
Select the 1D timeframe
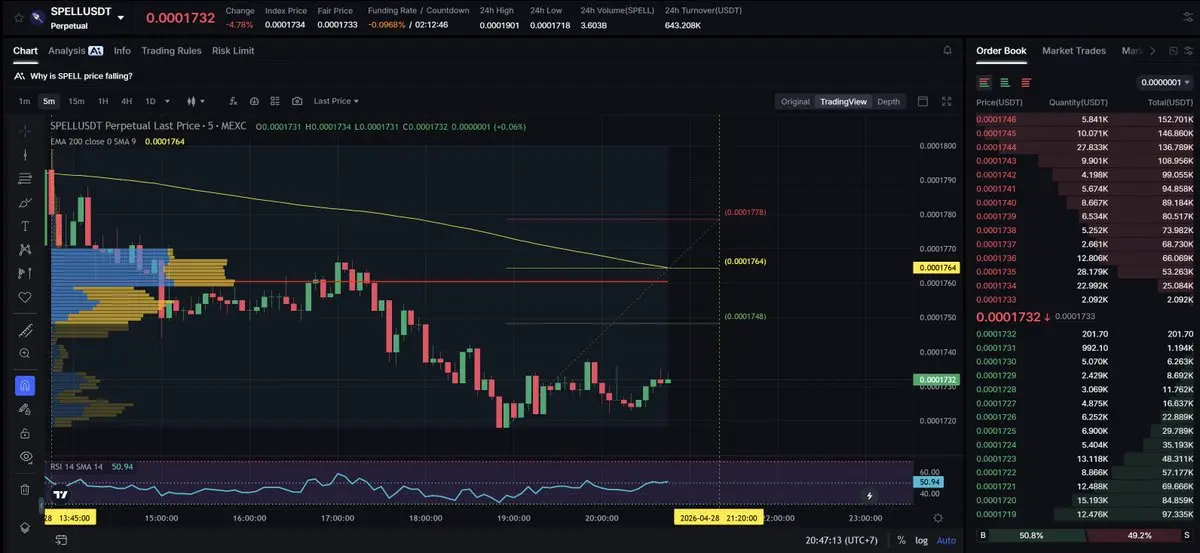coord(150,101)
